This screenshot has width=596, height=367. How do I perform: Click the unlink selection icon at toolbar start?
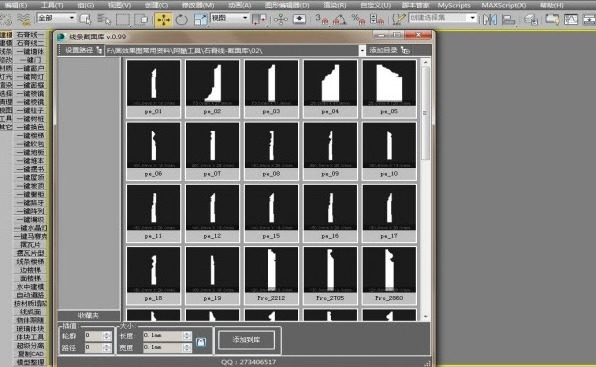[x=6, y=19]
